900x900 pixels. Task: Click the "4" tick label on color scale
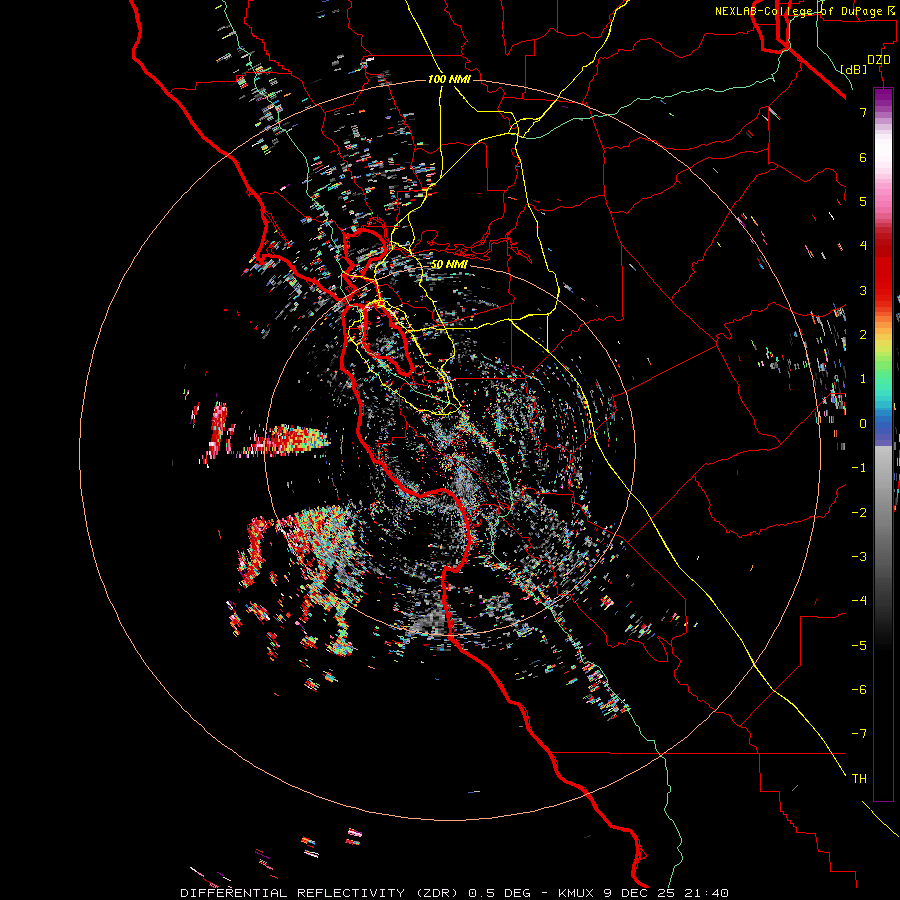coord(863,246)
